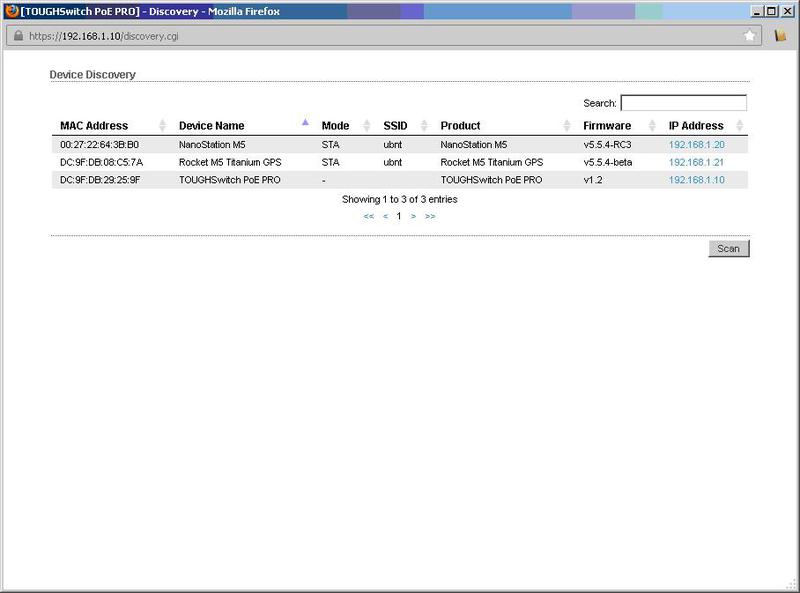The image size is (800, 593).
Task: Select page number 1 in pagination
Action: (399, 216)
